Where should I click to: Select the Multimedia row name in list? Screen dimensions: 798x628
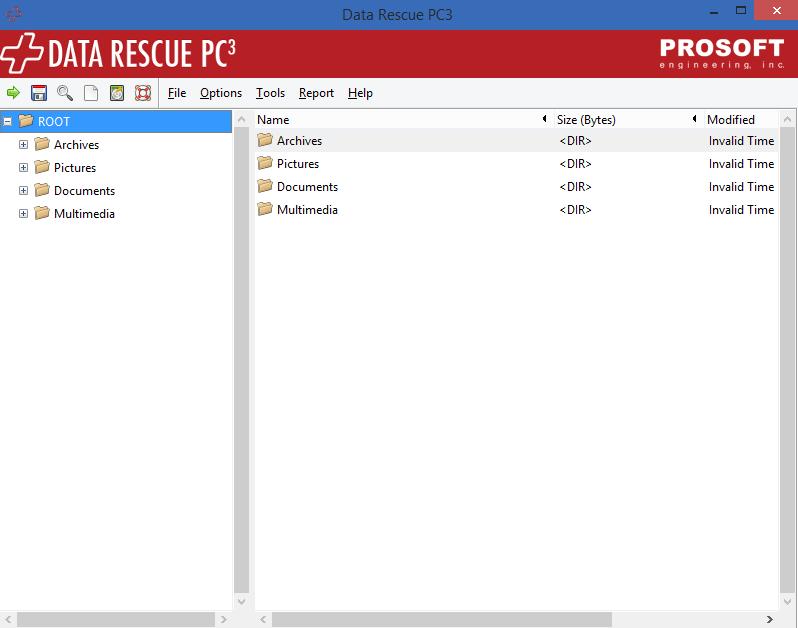click(307, 209)
